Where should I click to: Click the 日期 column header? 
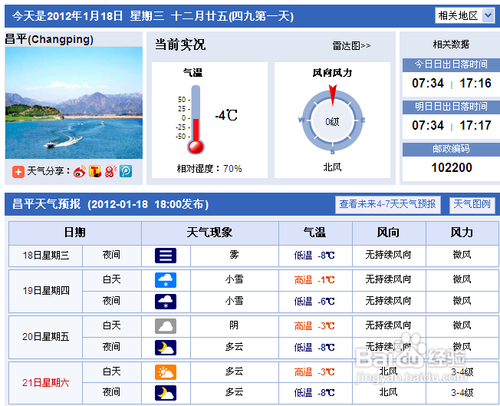[75, 232]
